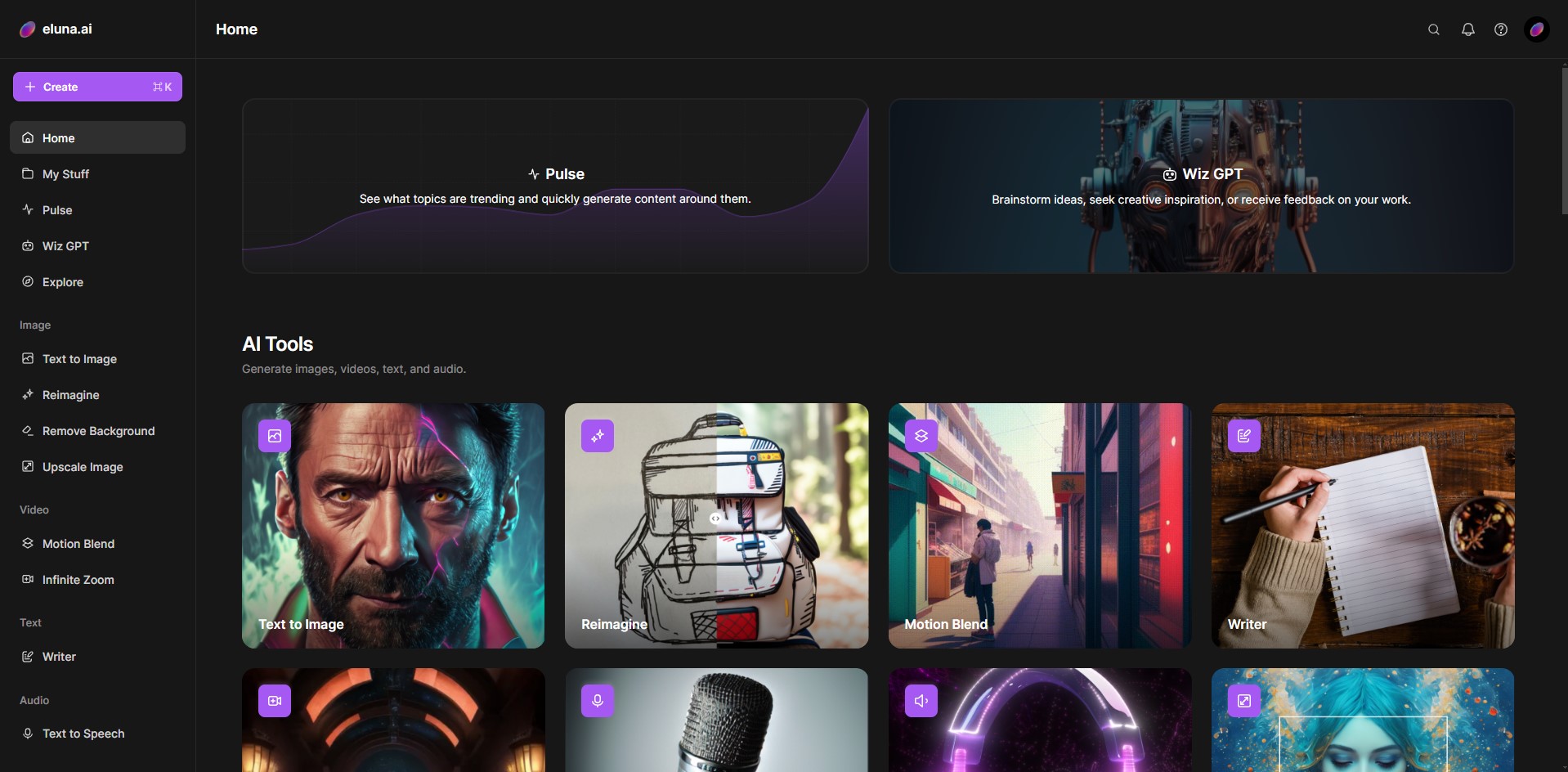Open the Wiz GPT brainstorm banner
Image resolution: width=1568 pixels, height=772 pixels.
point(1202,186)
